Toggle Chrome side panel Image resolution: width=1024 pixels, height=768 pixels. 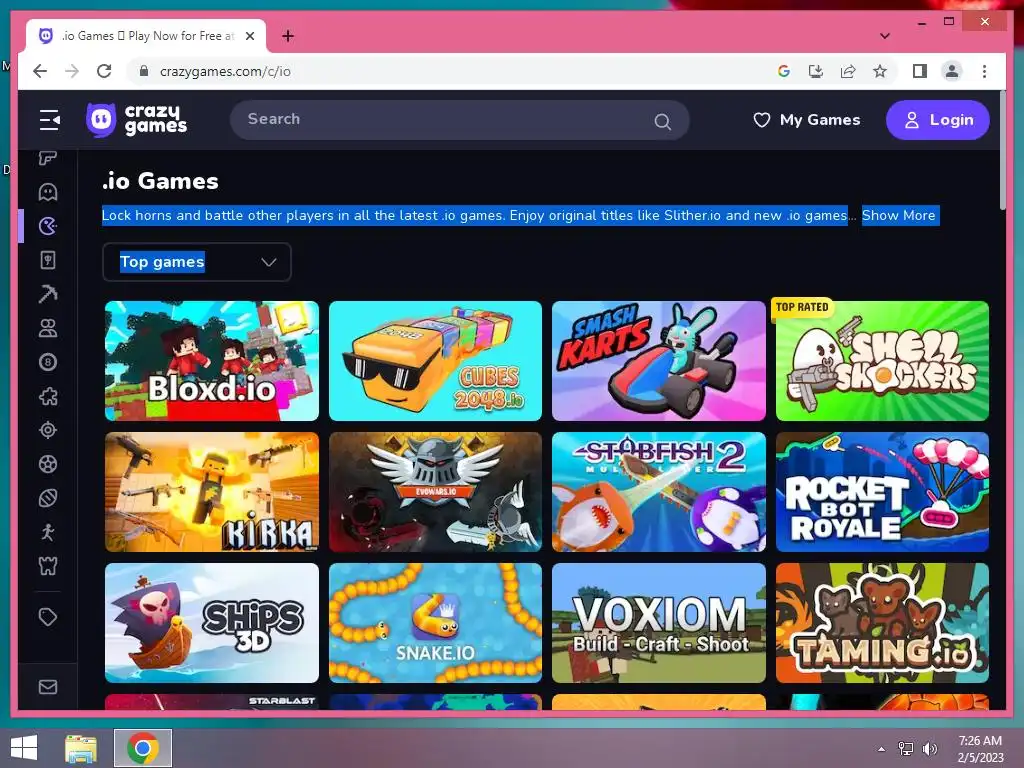coord(920,71)
